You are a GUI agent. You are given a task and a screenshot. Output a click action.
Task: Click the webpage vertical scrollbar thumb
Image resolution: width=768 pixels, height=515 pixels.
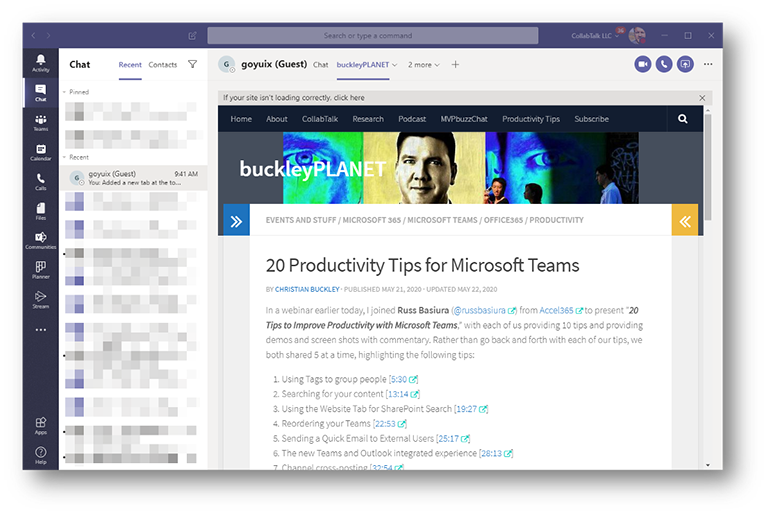tap(708, 167)
